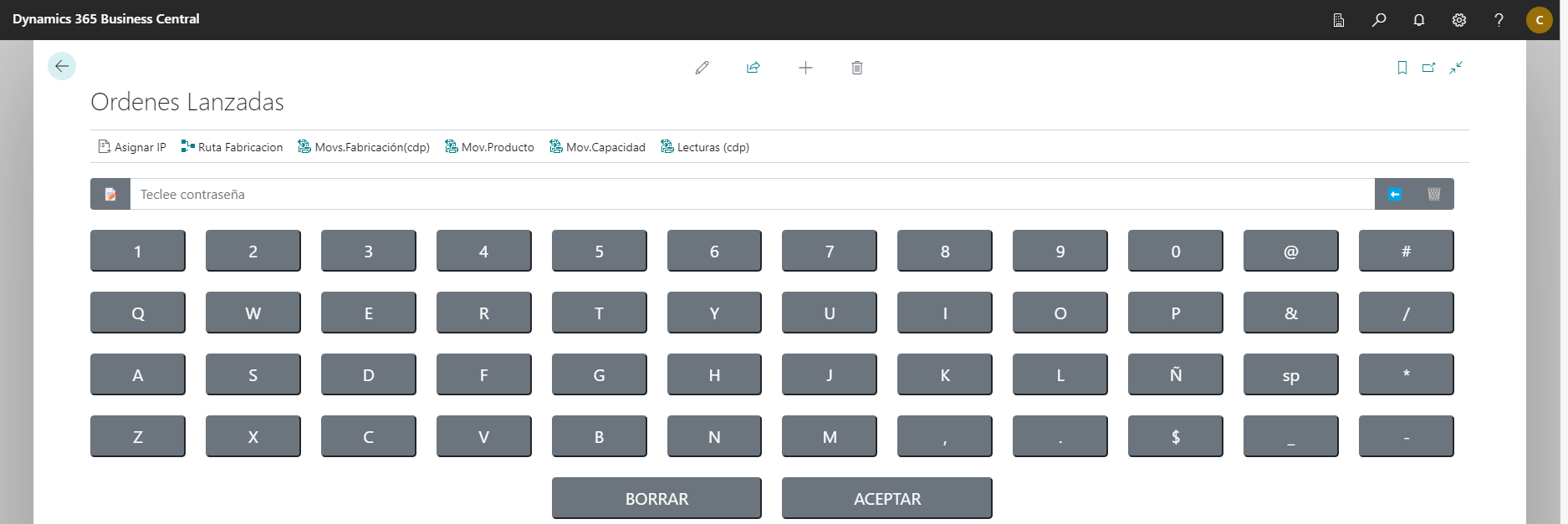Tap the C key
Viewport: 1568px width, 524px height.
(x=369, y=436)
